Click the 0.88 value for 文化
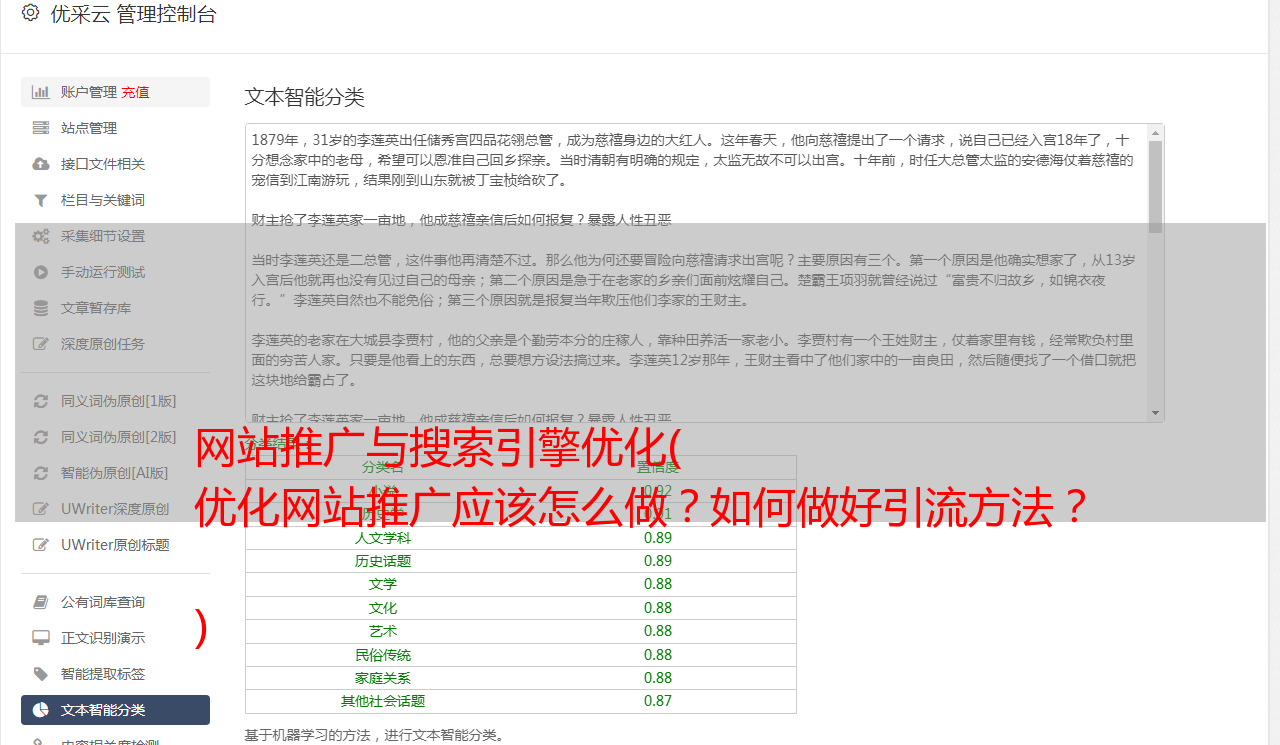1280x745 pixels. tap(658, 608)
